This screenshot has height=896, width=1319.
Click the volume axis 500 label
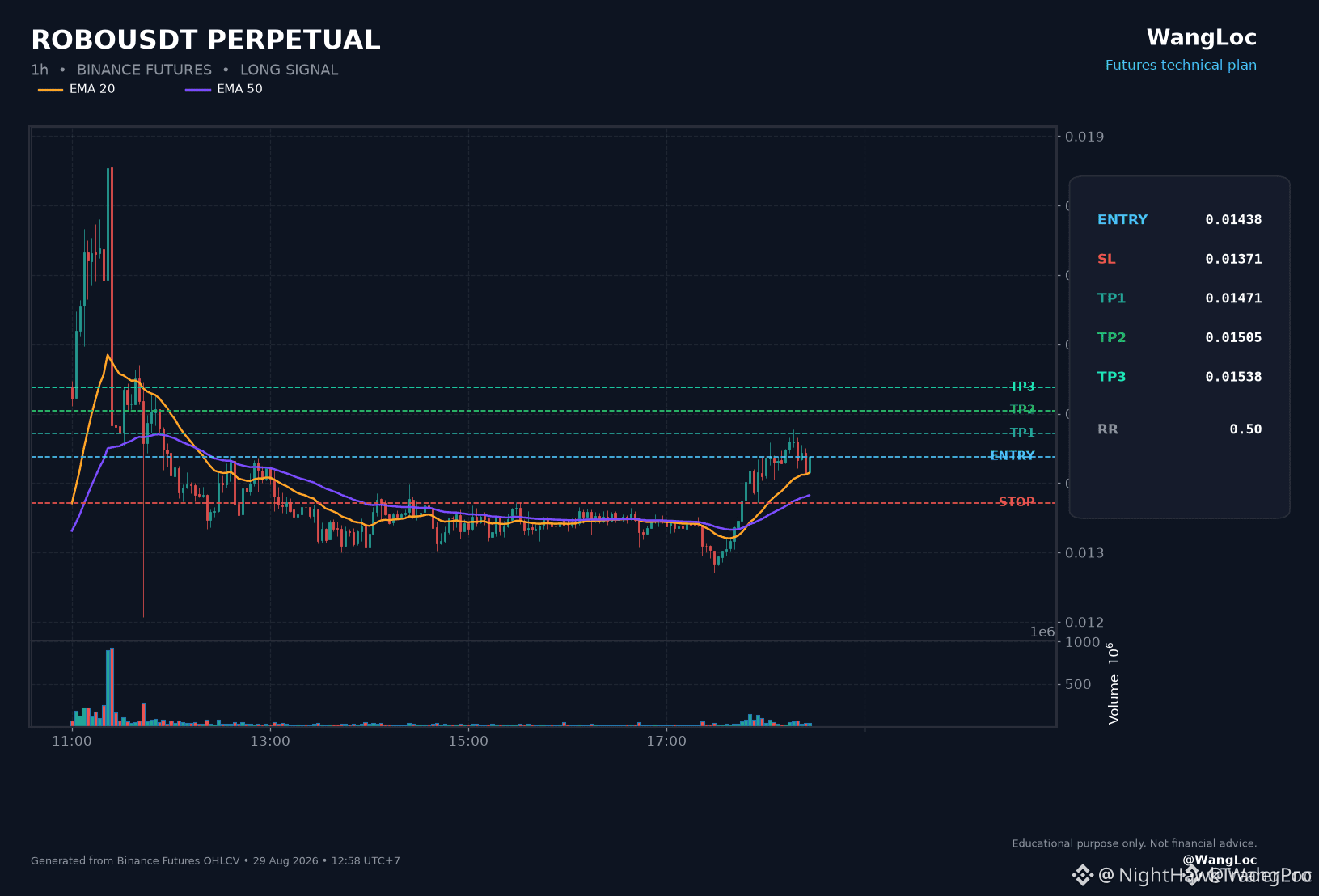pos(1079,685)
